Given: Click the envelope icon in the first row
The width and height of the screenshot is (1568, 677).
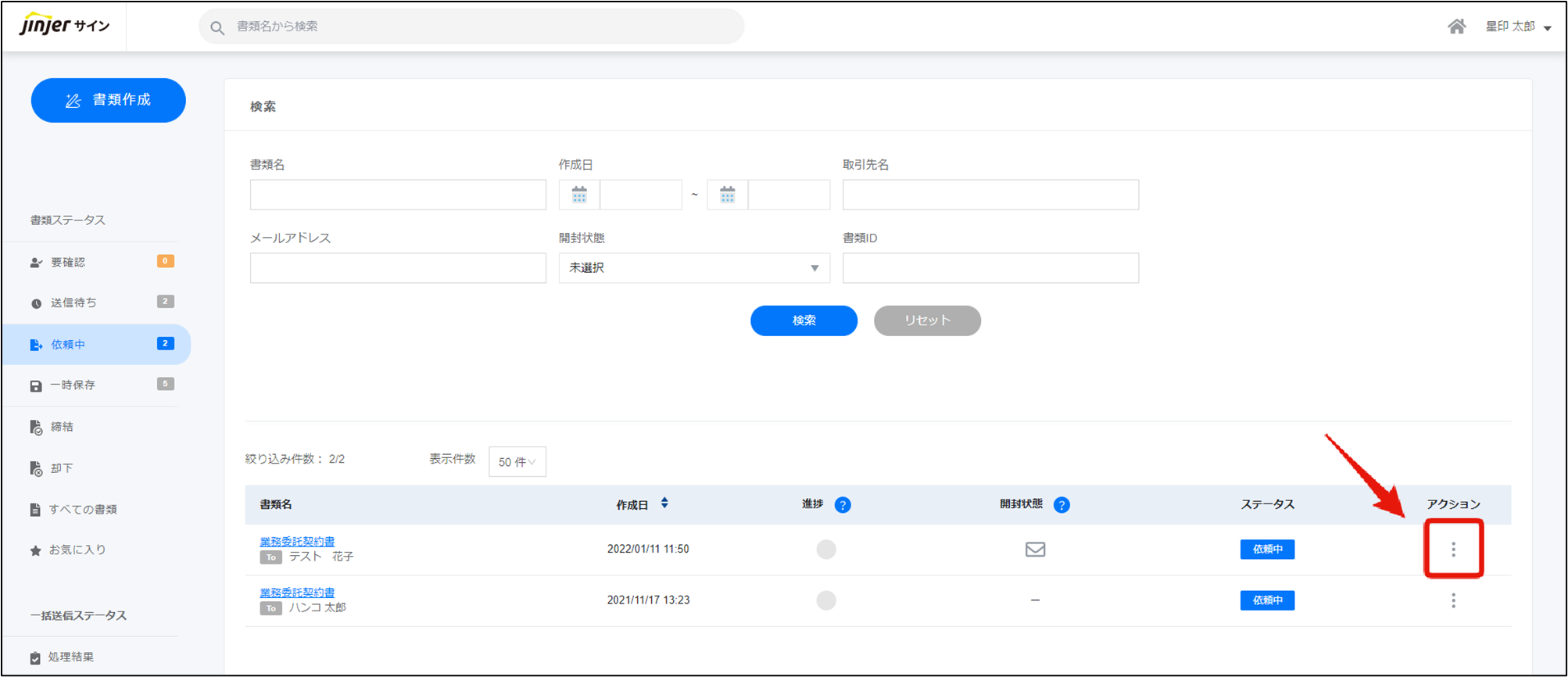Looking at the screenshot, I should (x=1035, y=550).
